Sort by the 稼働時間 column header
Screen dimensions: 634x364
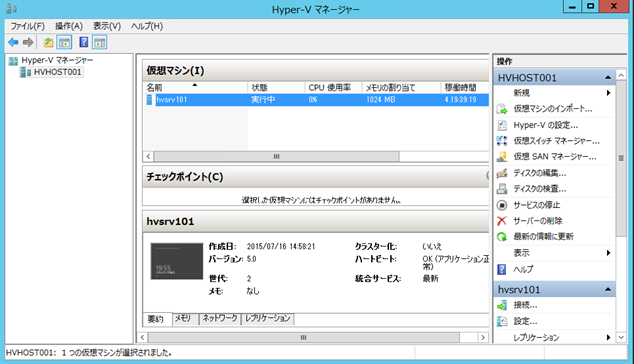(x=465, y=88)
